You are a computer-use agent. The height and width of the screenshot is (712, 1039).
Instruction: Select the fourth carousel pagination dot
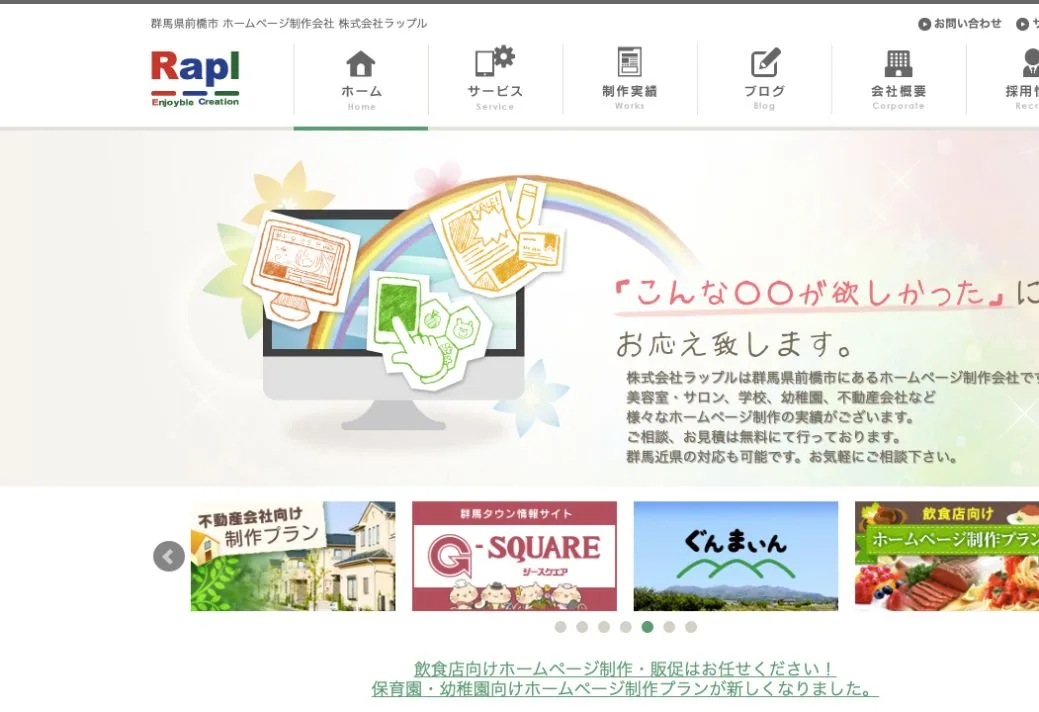click(626, 627)
